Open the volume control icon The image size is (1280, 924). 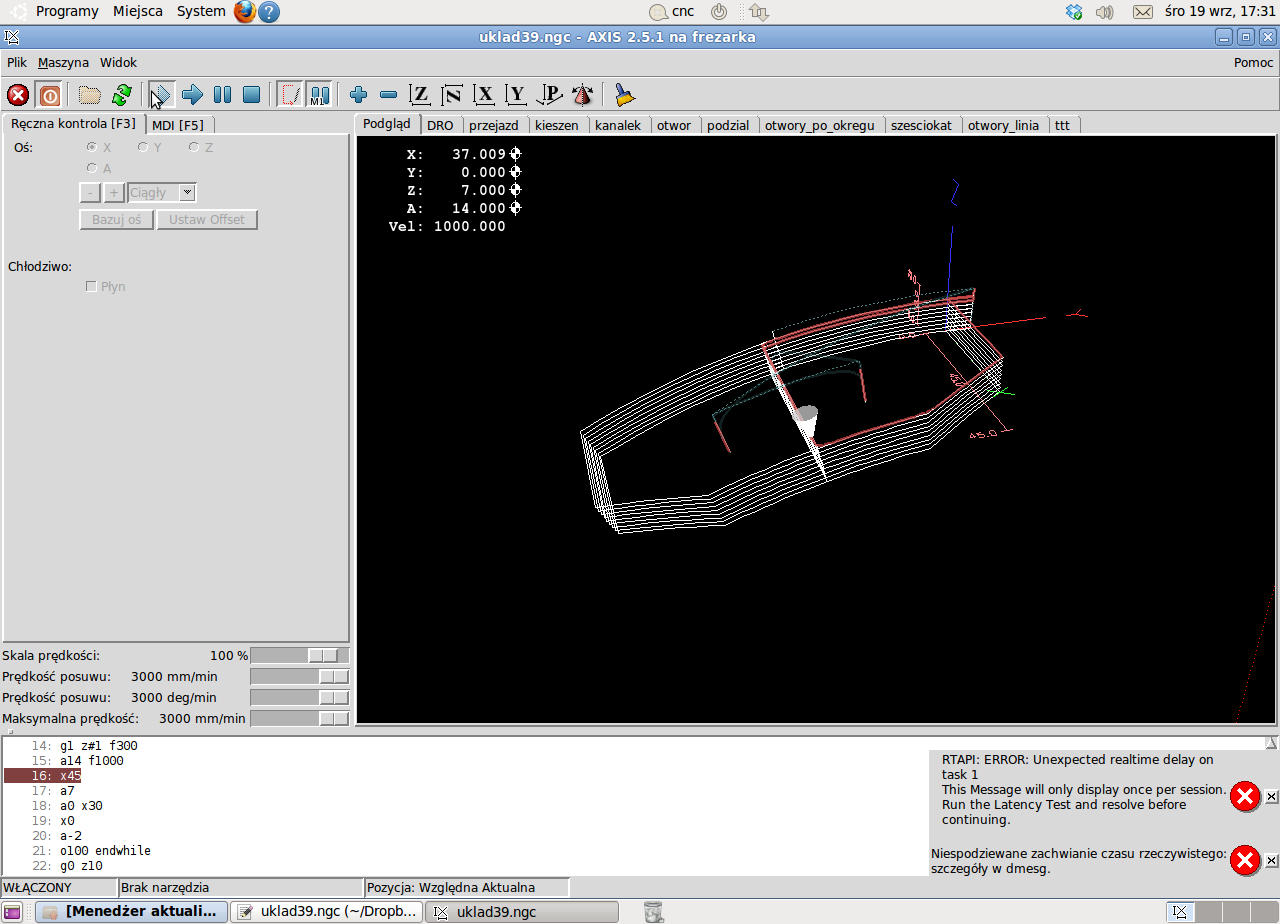point(1104,12)
